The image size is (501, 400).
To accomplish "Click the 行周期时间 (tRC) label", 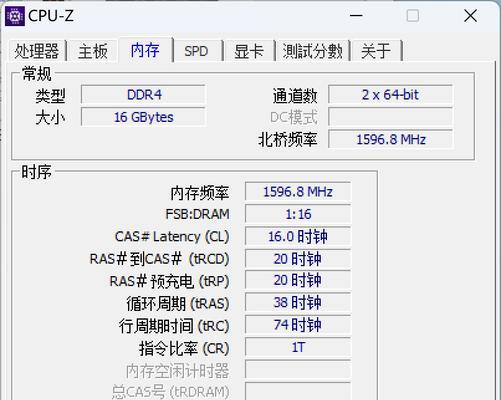I will coord(174,326).
